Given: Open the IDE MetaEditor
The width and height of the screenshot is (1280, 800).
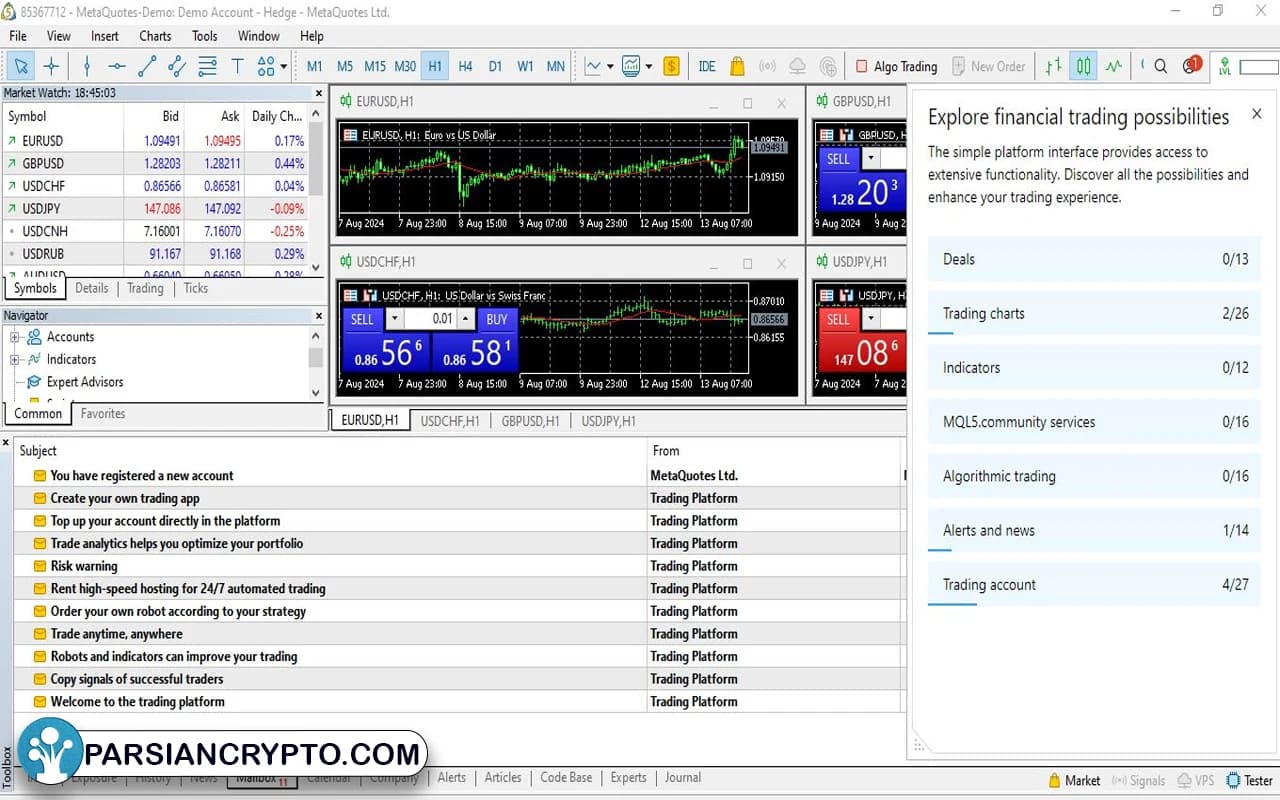Looking at the screenshot, I should [x=707, y=67].
